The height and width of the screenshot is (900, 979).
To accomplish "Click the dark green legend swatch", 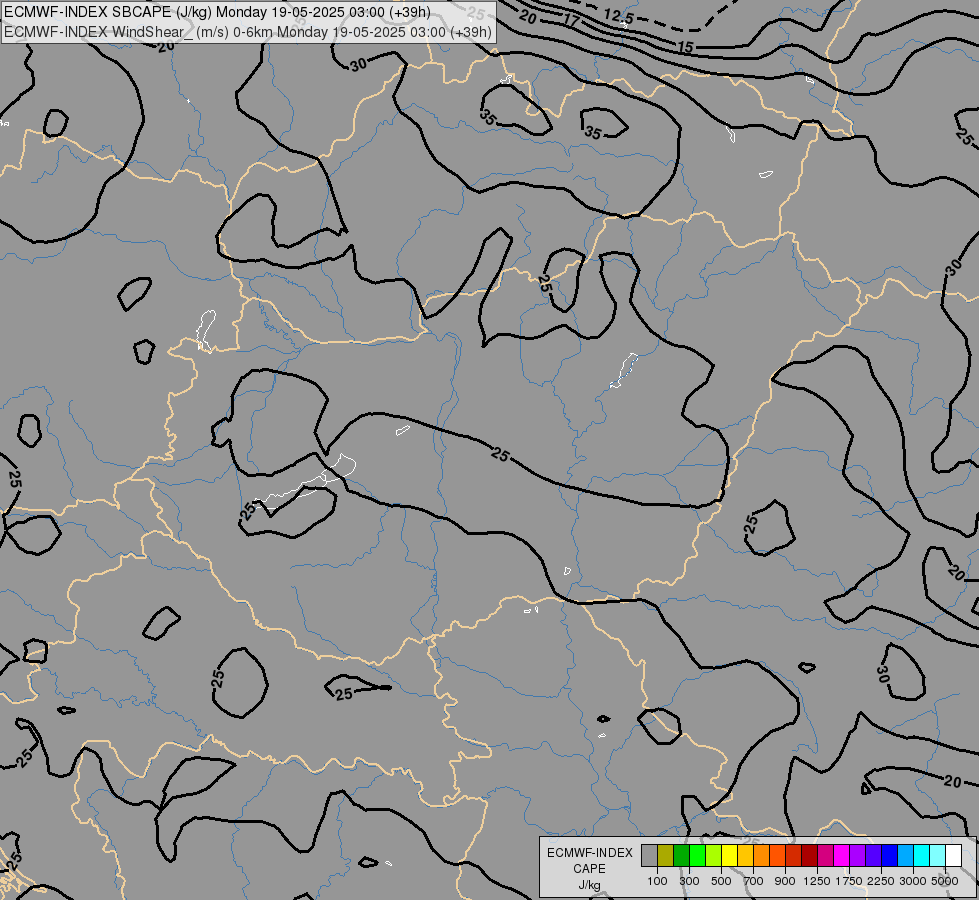I will click(x=682, y=856).
